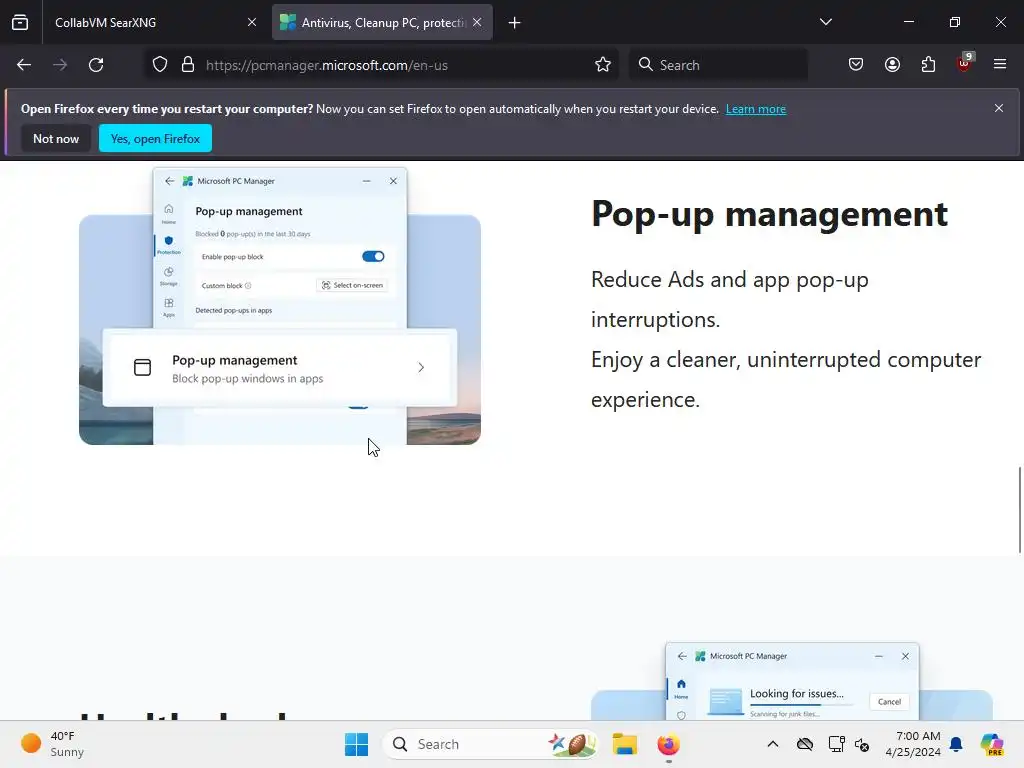The width and height of the screenshot is (1024, 768).
Task: Show site security padlock info
Action: click(188, 65)
